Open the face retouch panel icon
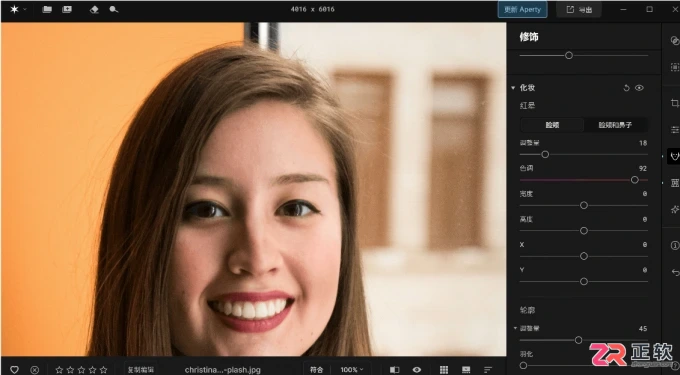This screenshot has height=375, width=680. (x=674, y=156)
